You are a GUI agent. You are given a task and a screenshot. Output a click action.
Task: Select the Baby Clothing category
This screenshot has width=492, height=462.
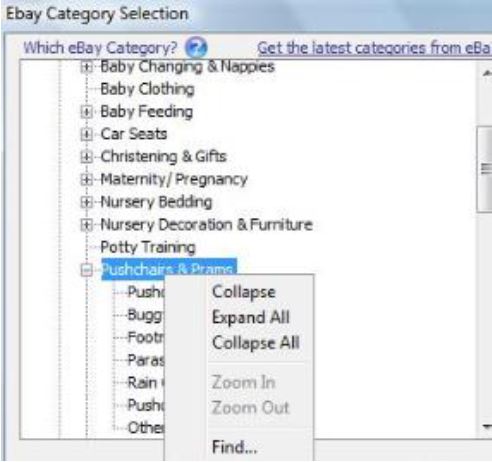(x=147, y=89)
